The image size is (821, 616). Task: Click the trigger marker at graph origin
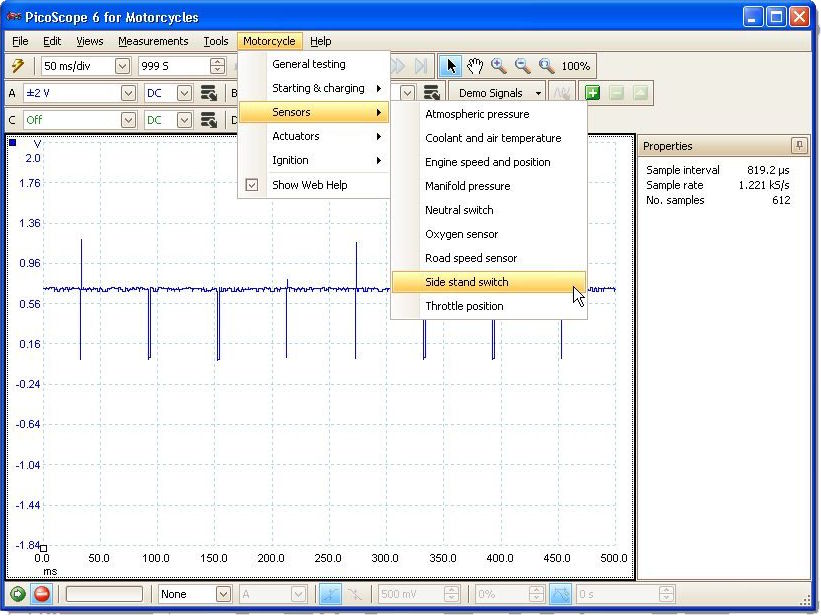(x=43, y=548)
